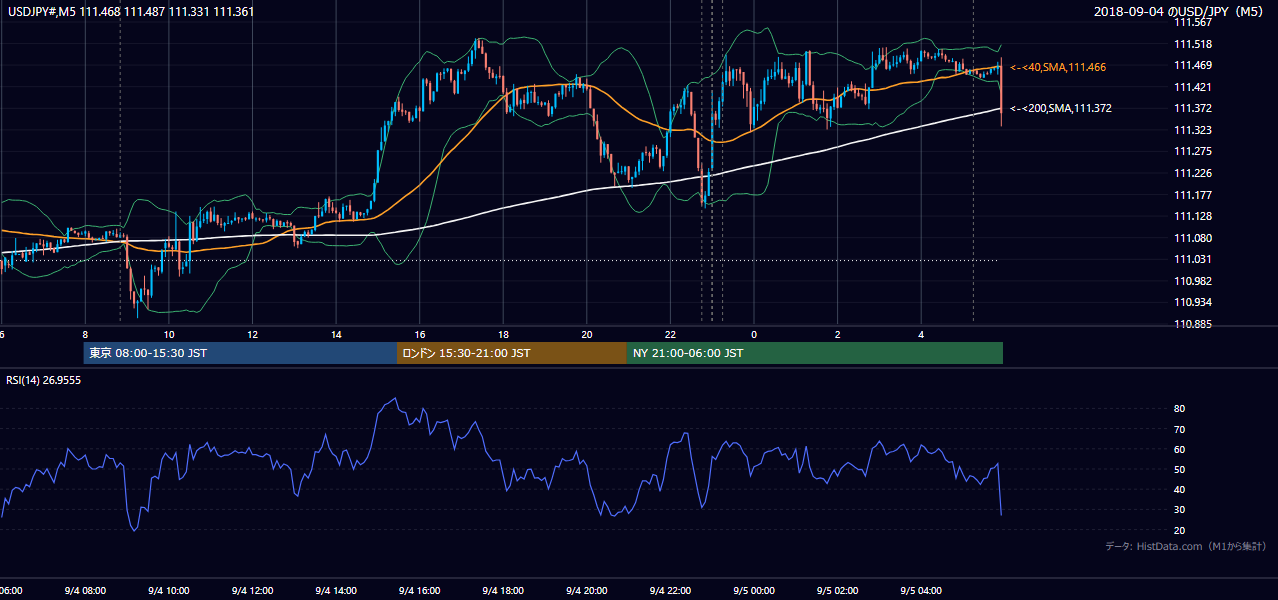Click RSI scale value 80
Viewport: 1278px width, 600px height.
click(x=1179, y=409)
